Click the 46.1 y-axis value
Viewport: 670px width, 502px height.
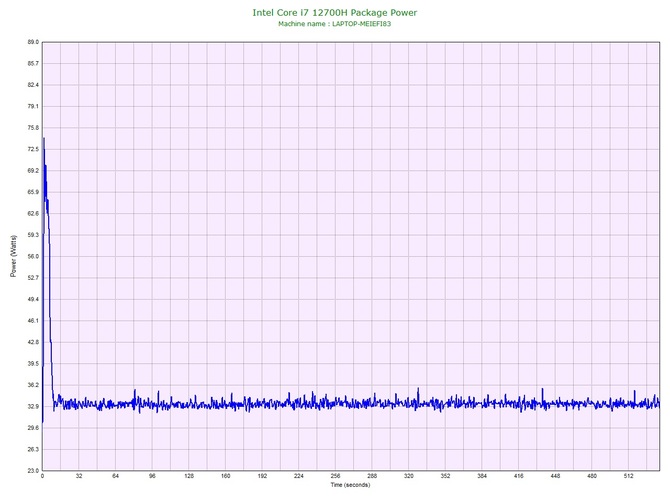[x=33, y=321]
